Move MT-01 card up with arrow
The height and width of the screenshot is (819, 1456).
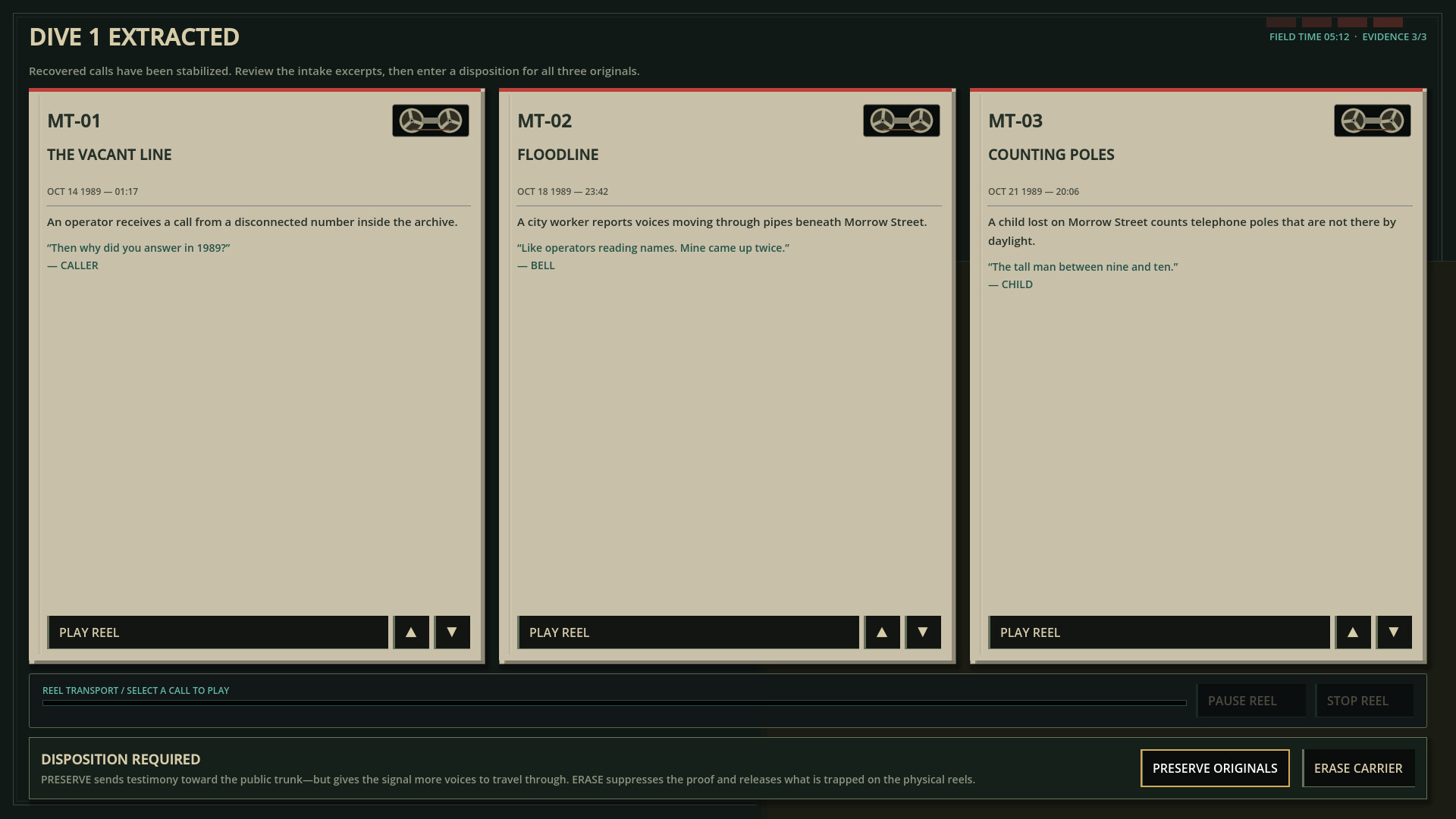tap(411, 632)
